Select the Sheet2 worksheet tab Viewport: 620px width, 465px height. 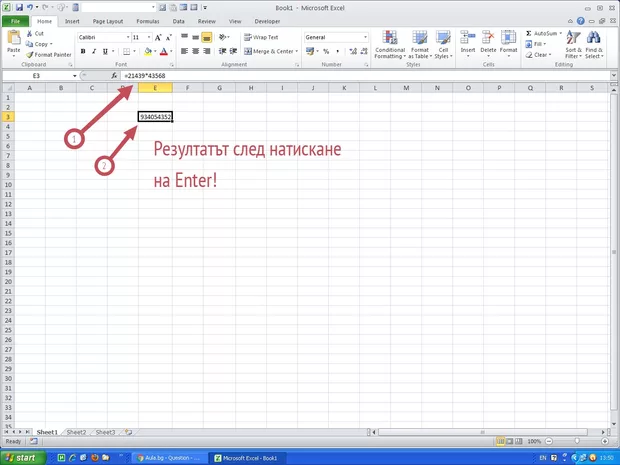tap(75, 432)
